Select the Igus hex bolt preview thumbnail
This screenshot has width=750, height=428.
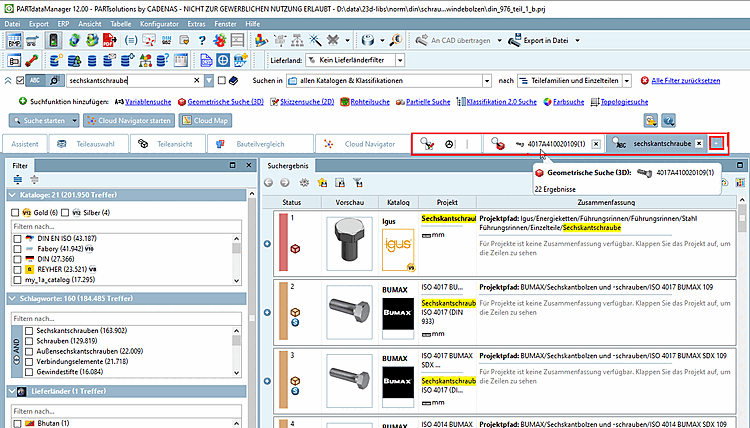coord(347,243)
